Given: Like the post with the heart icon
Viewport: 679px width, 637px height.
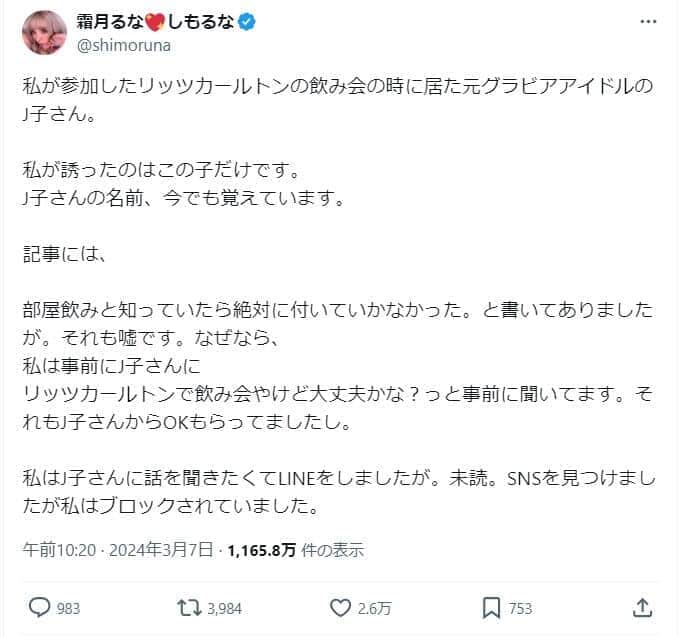Looking at the screenshot, I should pyautogui.click(x=342, y=607).
